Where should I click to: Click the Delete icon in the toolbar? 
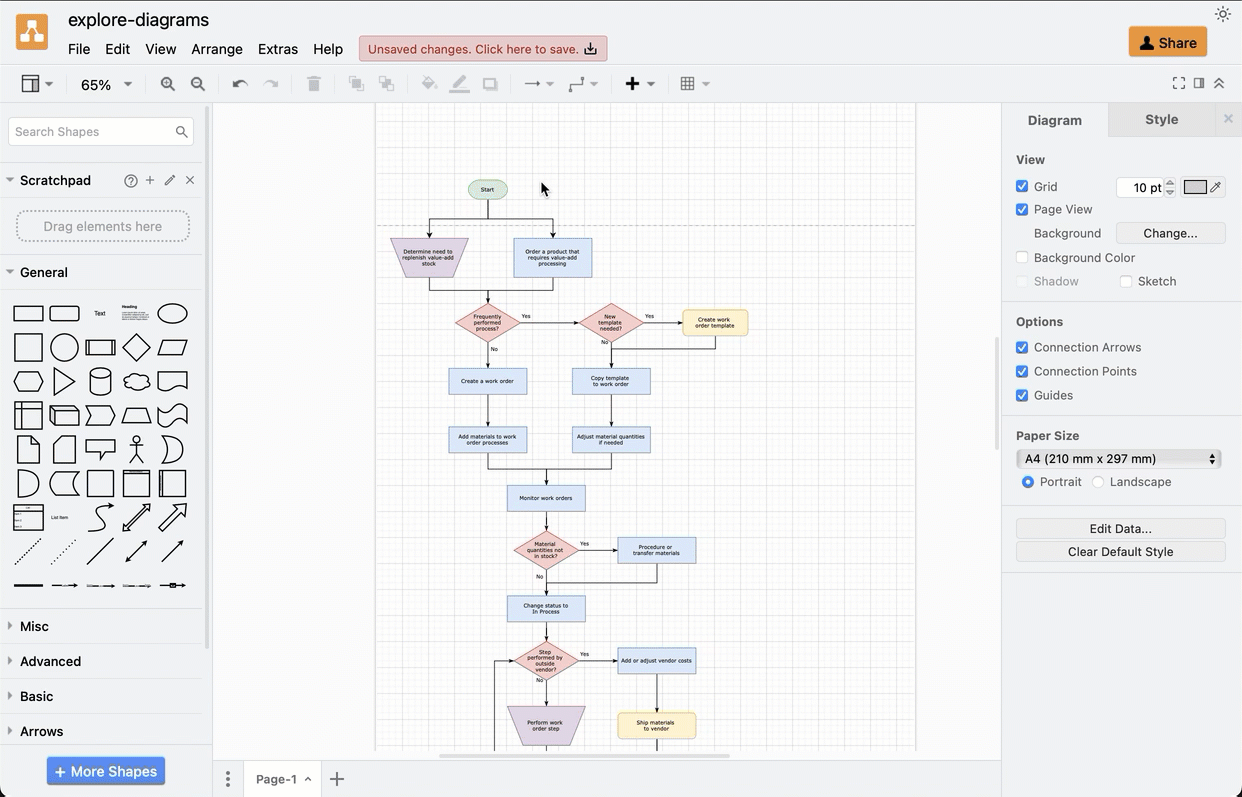click(x=313, y=84)
